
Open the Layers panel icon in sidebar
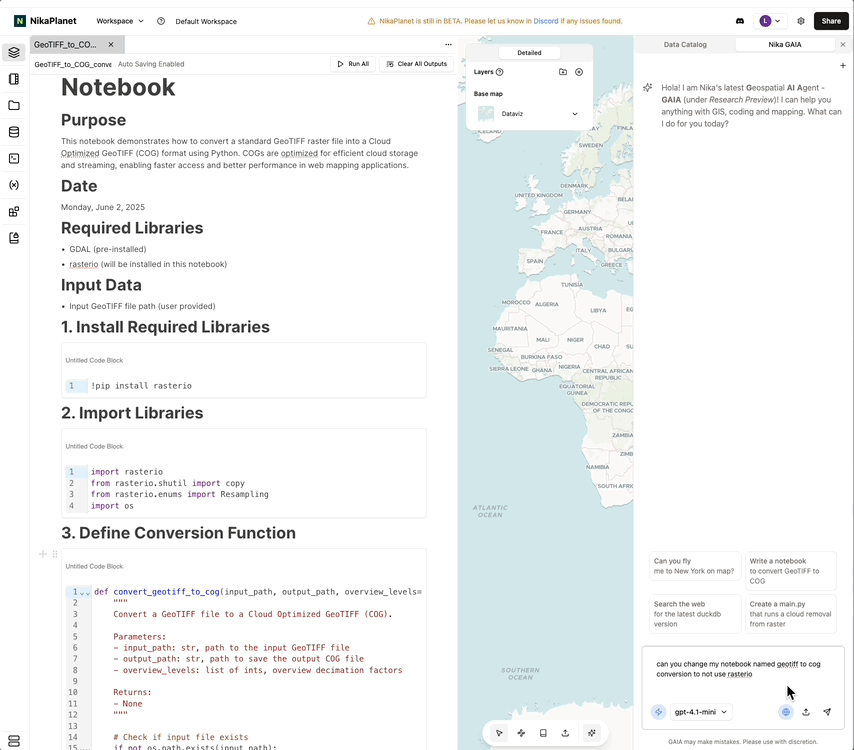14,52
